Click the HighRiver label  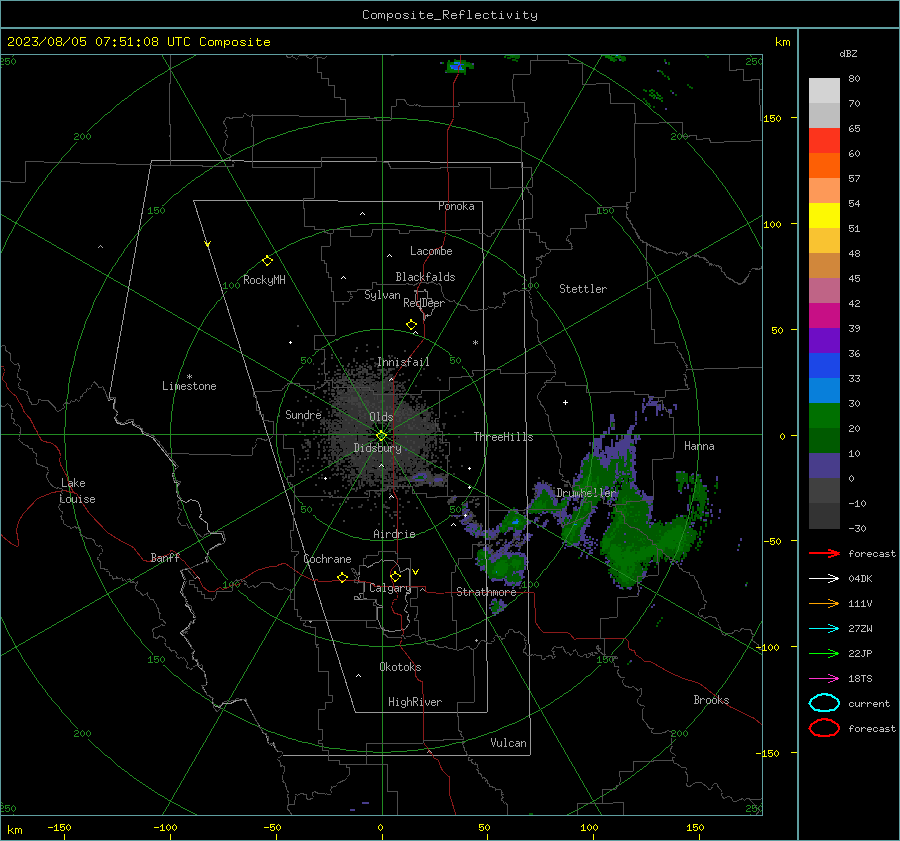pos(415,702)
